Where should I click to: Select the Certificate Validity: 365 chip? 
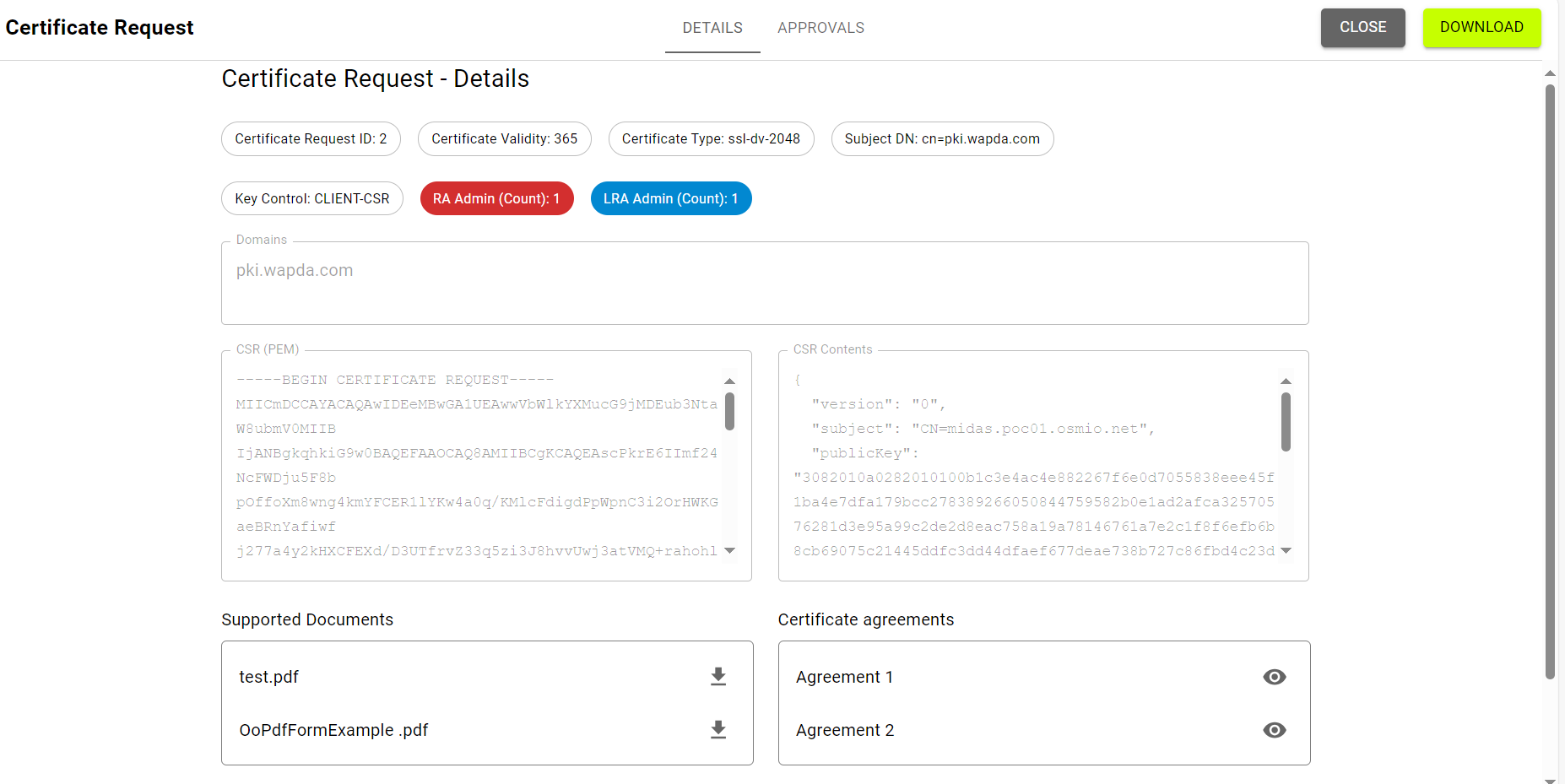505,138
